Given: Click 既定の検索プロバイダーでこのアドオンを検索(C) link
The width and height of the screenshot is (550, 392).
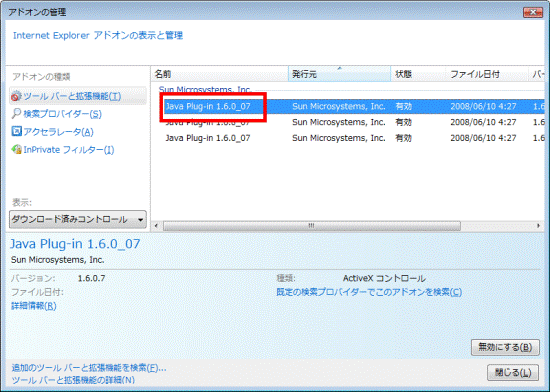Looking at the screenshot, I should (369, 292).
